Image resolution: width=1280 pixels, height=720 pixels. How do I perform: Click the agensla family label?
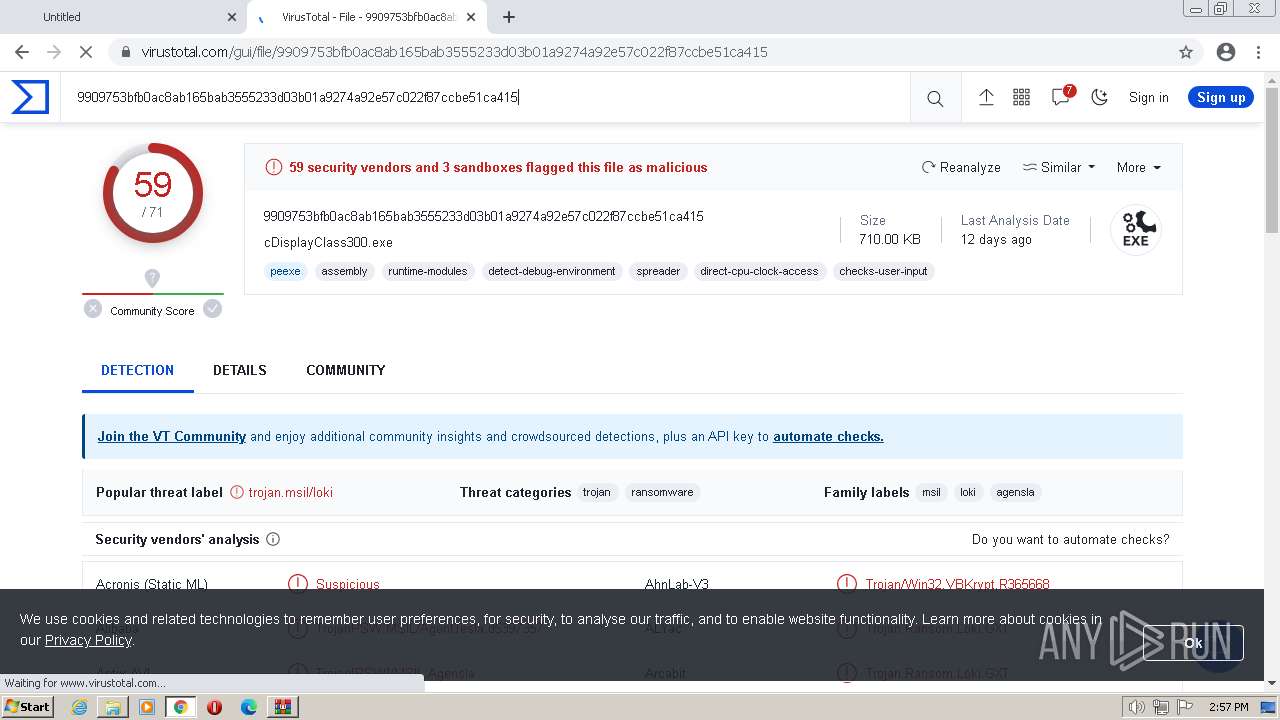(1015, 492)
